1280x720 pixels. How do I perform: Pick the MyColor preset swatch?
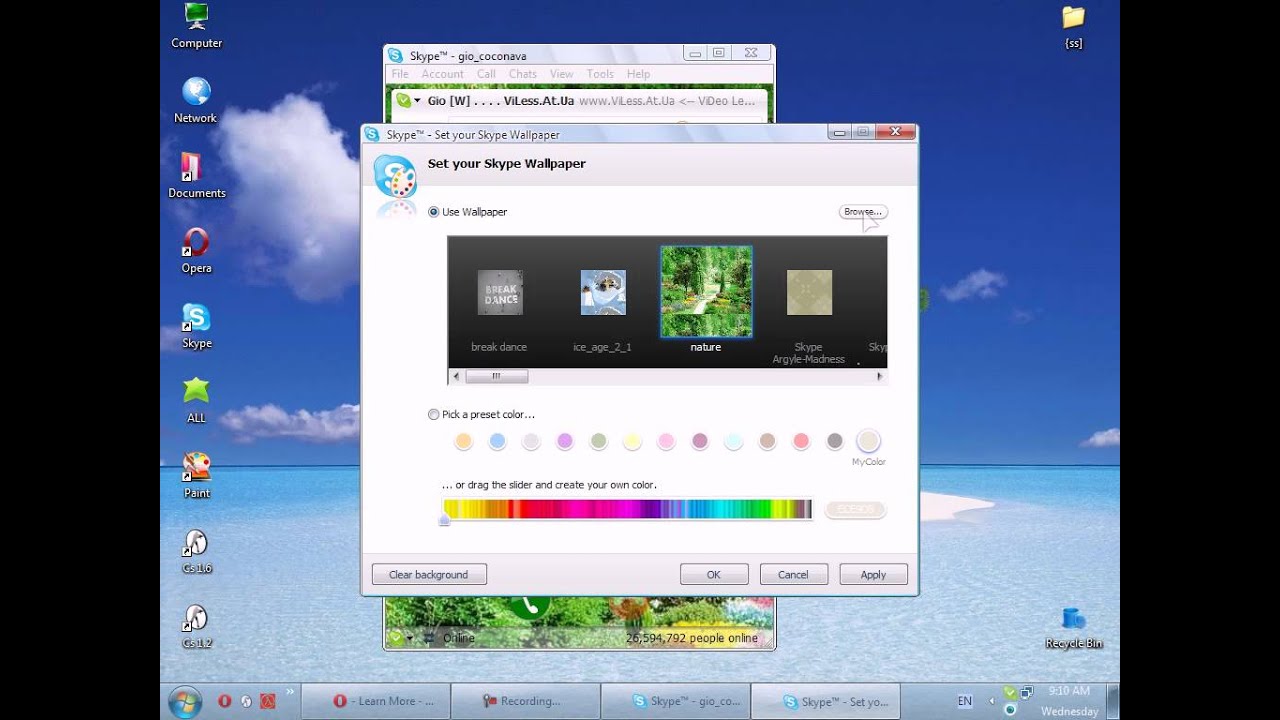(868, 441)
